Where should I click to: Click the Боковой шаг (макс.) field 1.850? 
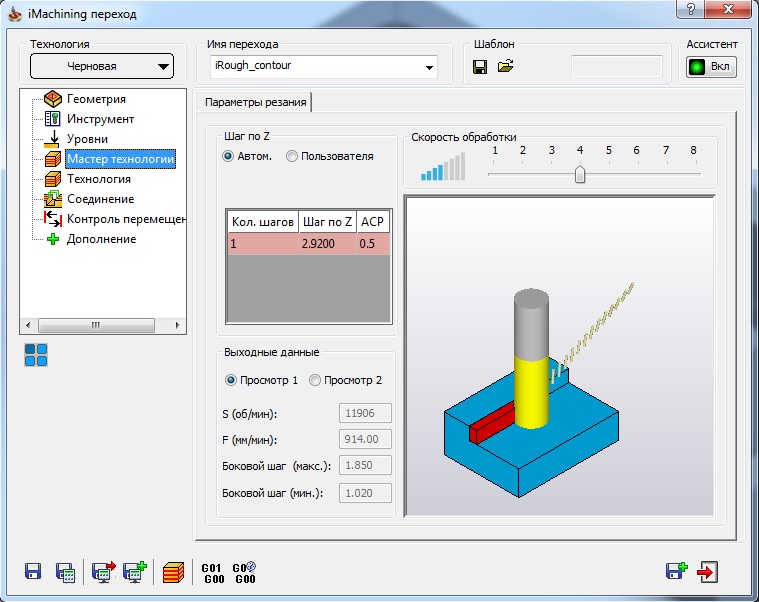tap(365, 466)
